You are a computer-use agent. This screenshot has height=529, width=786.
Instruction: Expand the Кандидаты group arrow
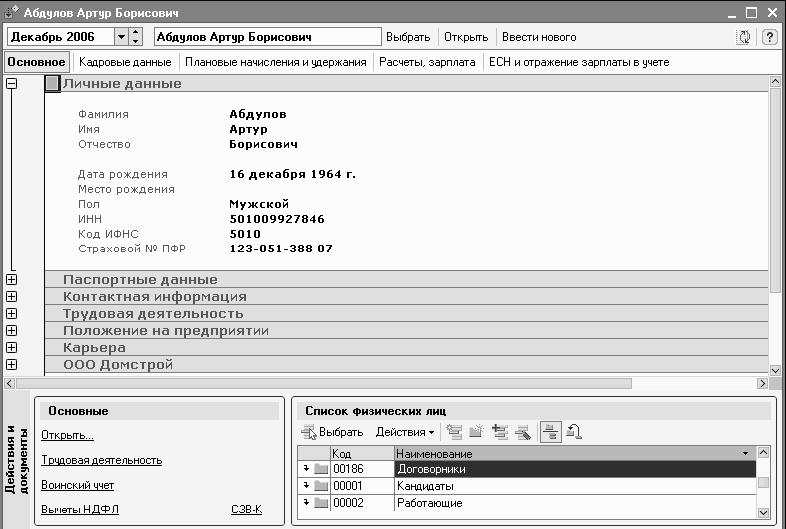(306, 485)
